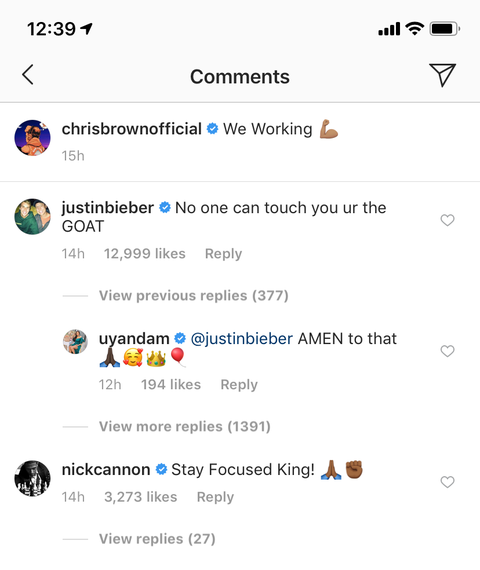Image resolution: width=480 pixels, height=570 pixels.
Task: Reply to justinbieber's comment
Action: tap(223, 254)
